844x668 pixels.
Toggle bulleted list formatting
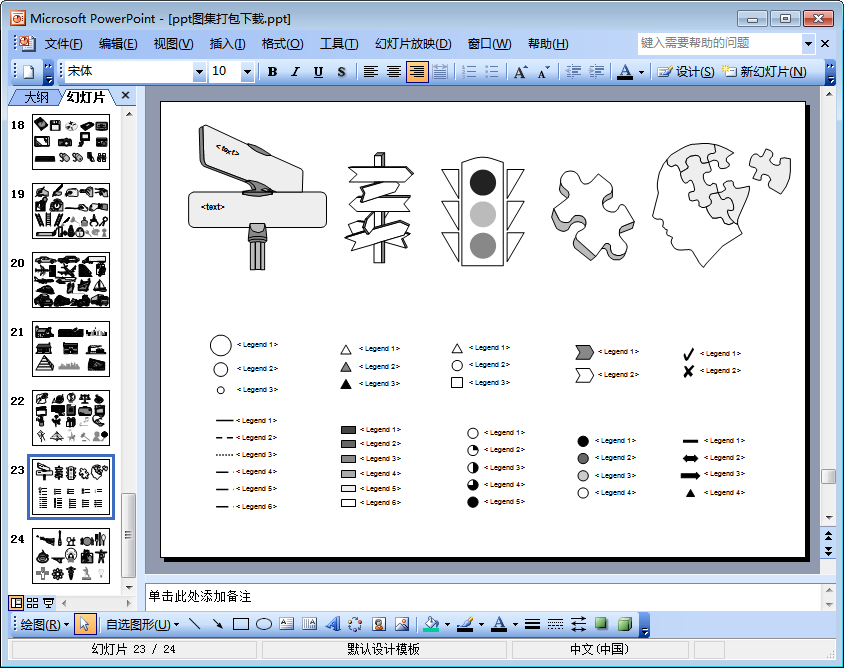pyautogui.click(x=492, y=72)
